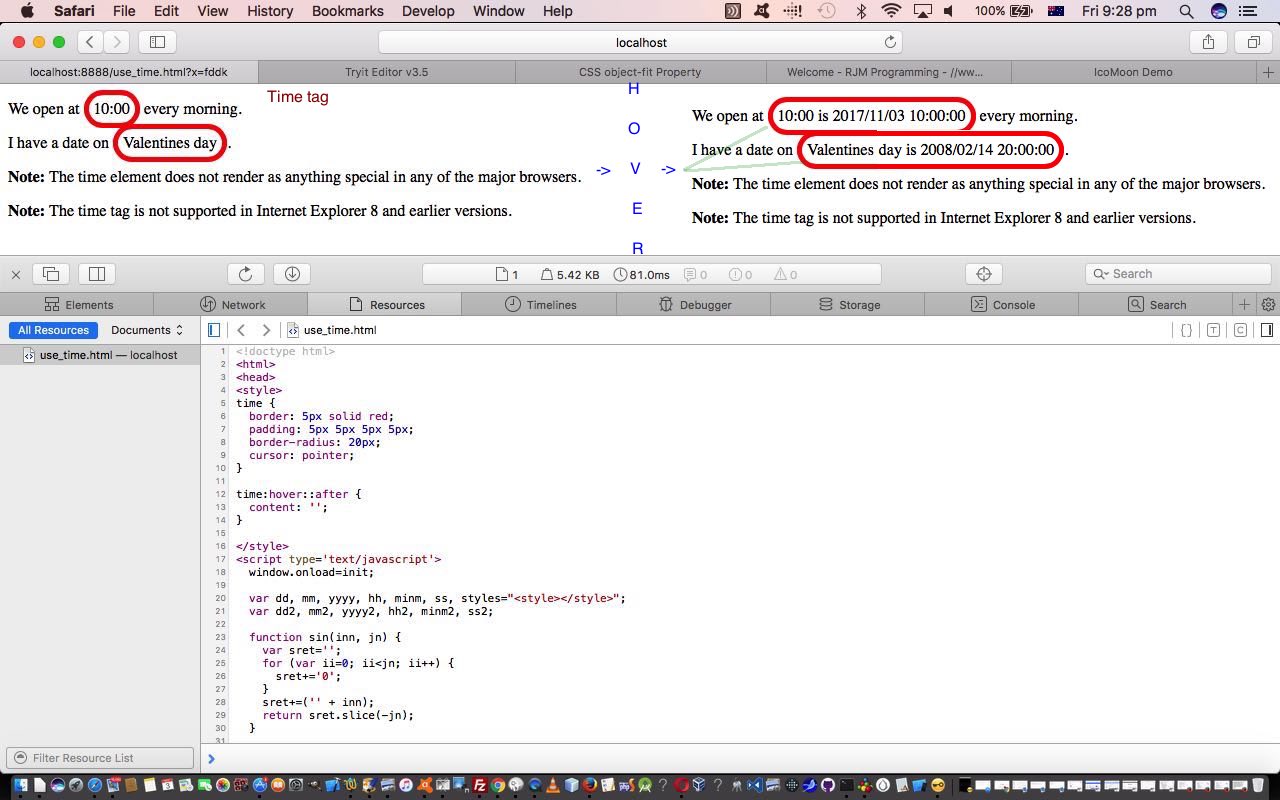Detach the inspector into a separate window

(x=51, y=274)
